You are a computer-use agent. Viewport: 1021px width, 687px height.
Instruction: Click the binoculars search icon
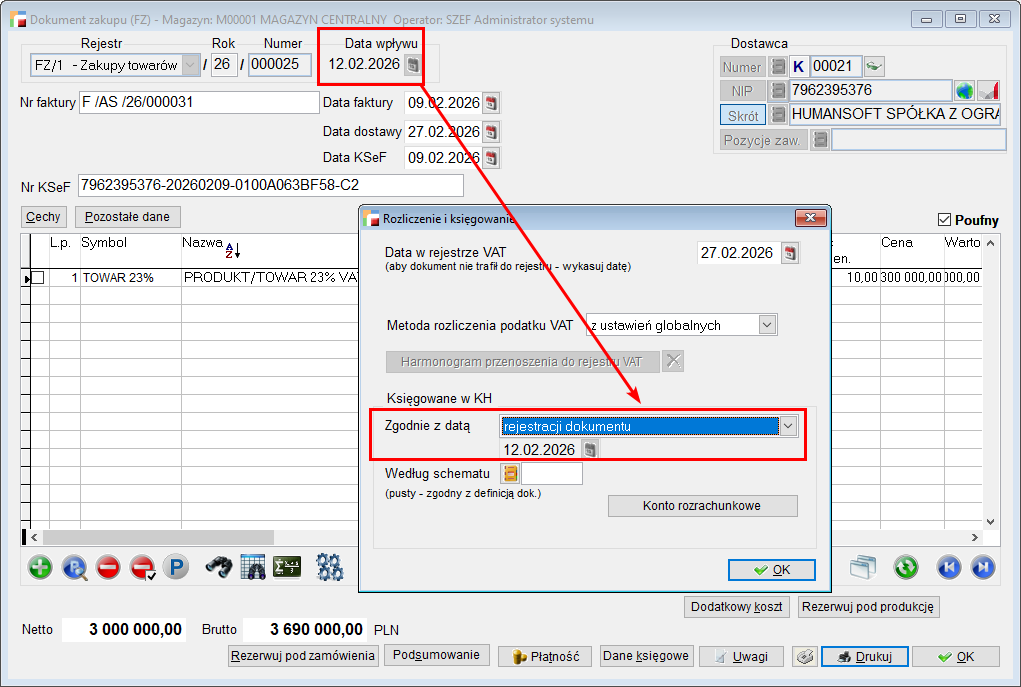tap(219, 568)
